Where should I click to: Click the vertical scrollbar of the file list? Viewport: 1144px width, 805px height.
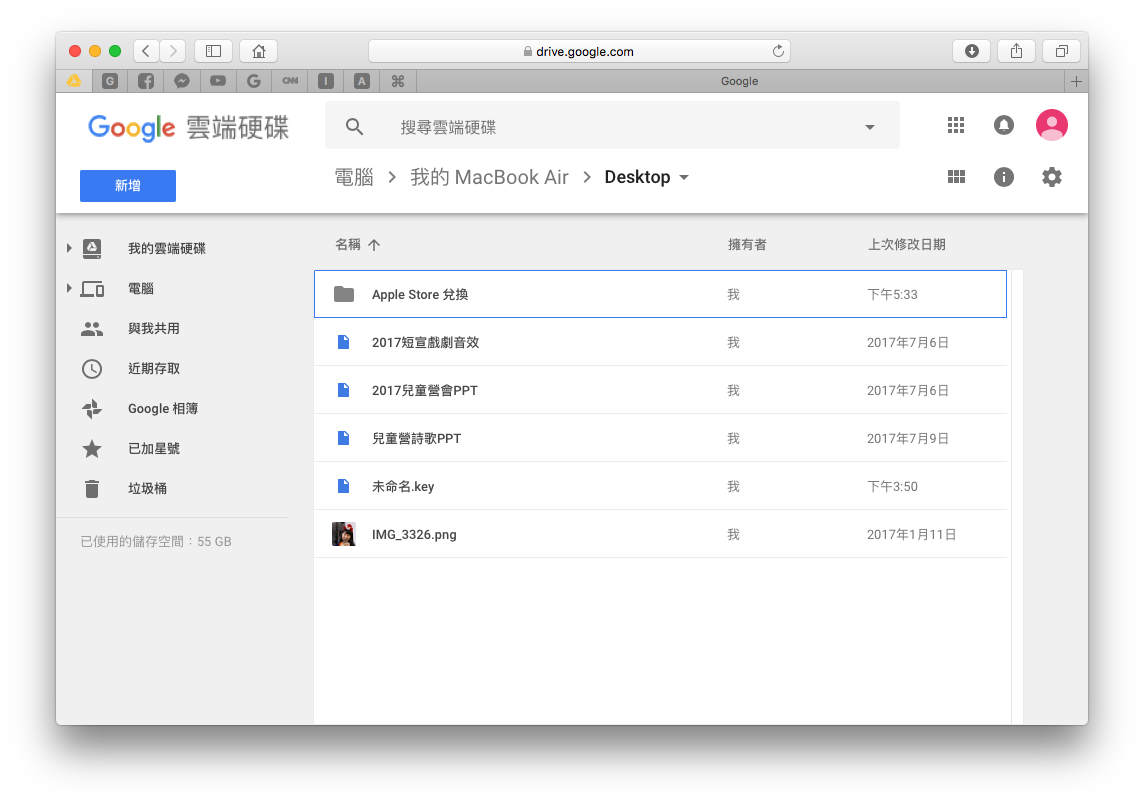(1017, 497)
